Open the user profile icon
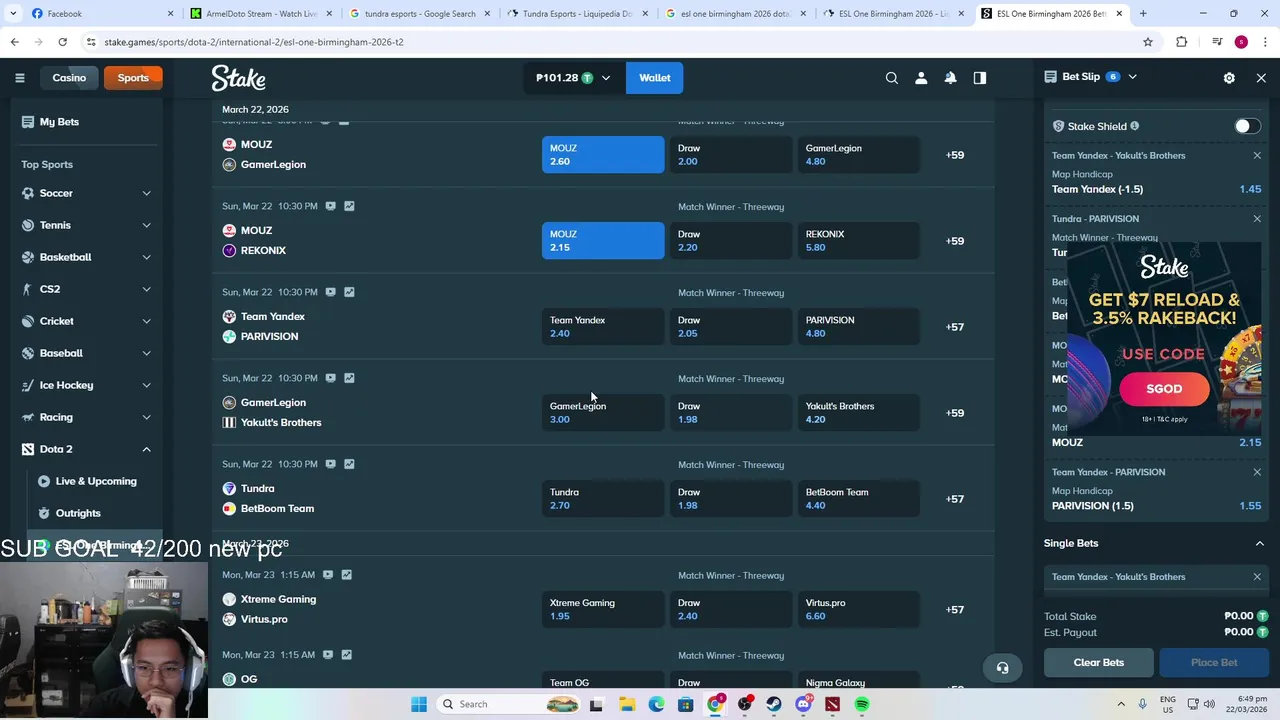The image size is (1280, 720). click(x=921, y=77)
